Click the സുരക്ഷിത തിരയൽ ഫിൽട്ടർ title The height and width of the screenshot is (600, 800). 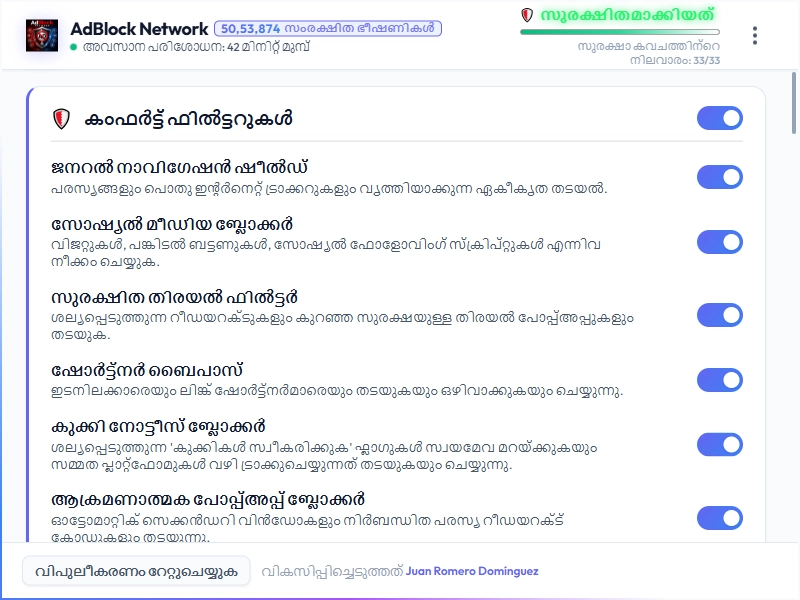174,297
